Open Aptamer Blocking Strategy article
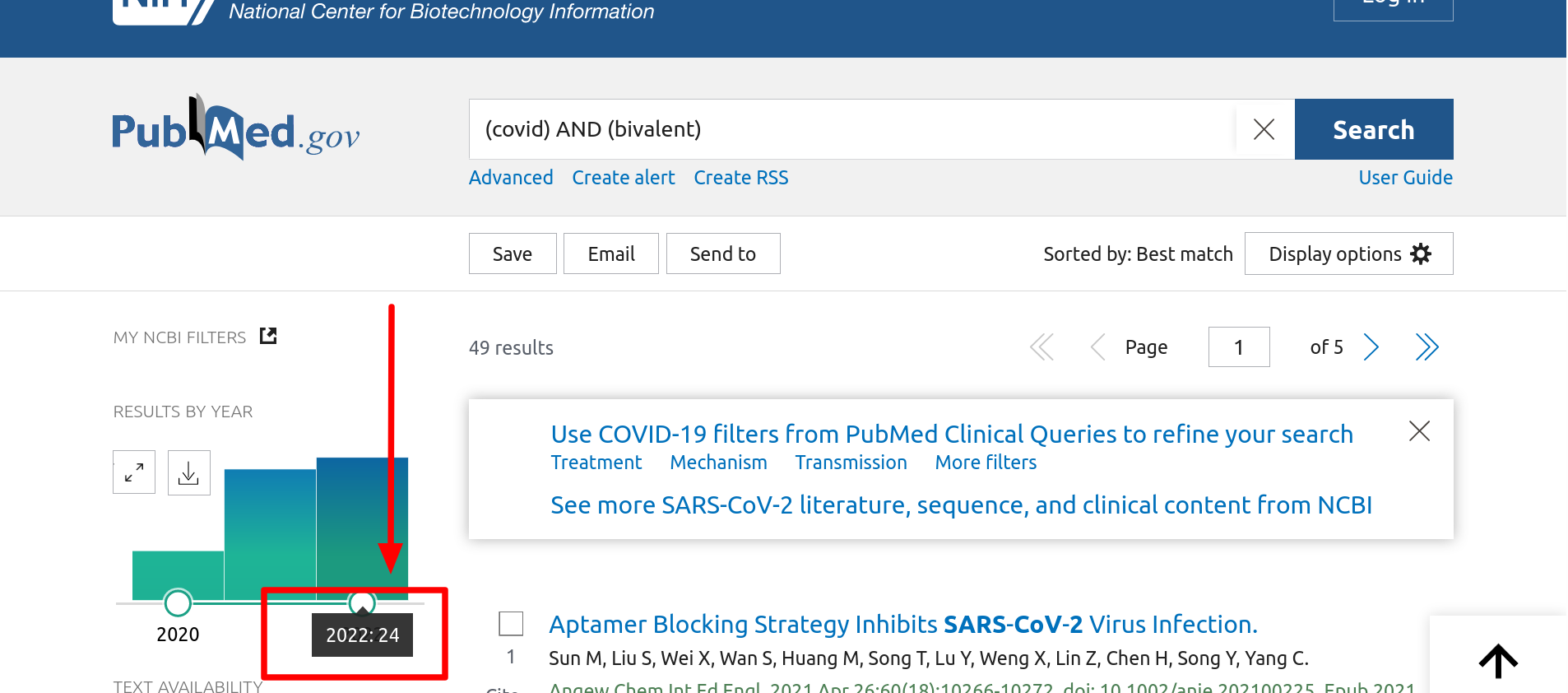This screenshot has width=1568, height=693. pyautogui.click(x=903, y=625)
